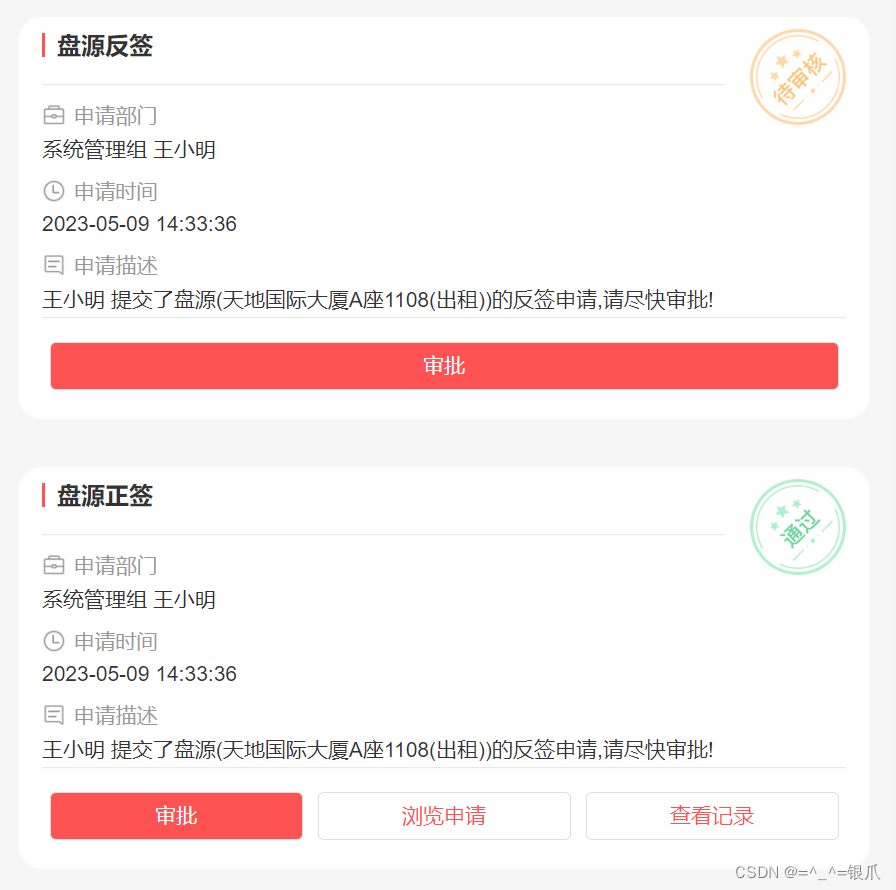
Task: Click the 通过 stamp on the 盘源正签 card
Action: (797, 527)
